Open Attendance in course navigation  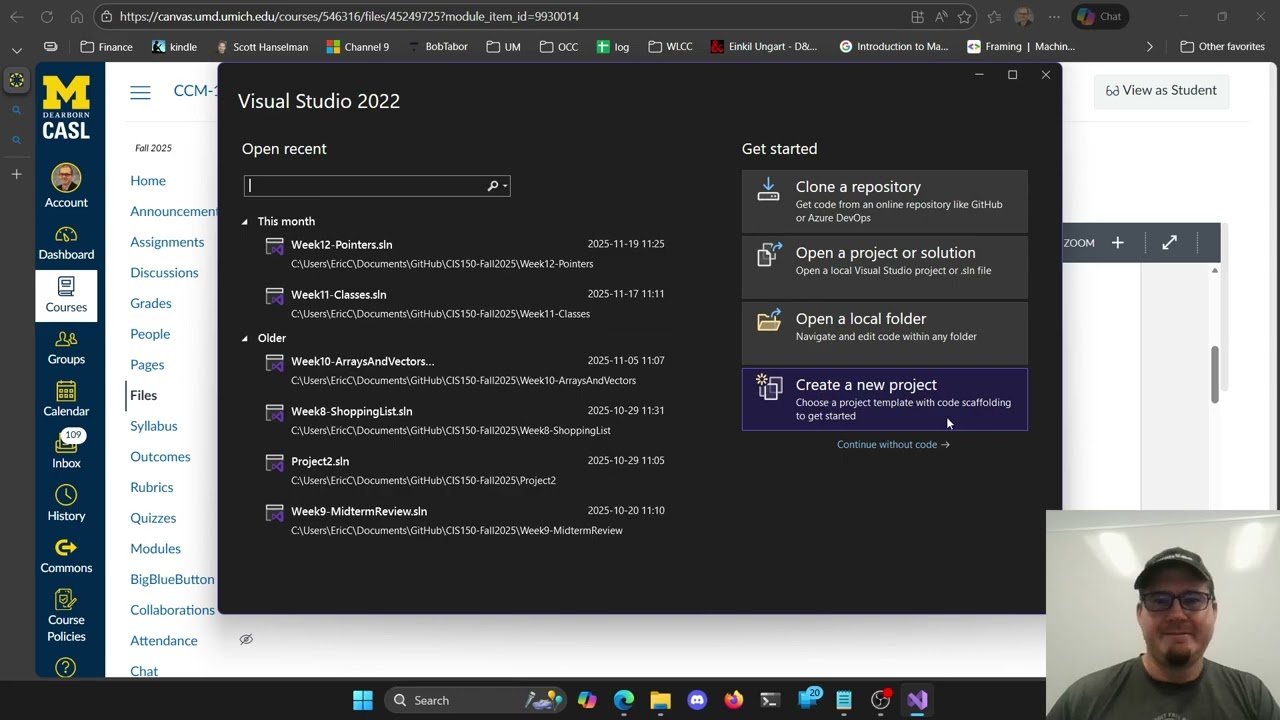(x=164, y=641)
